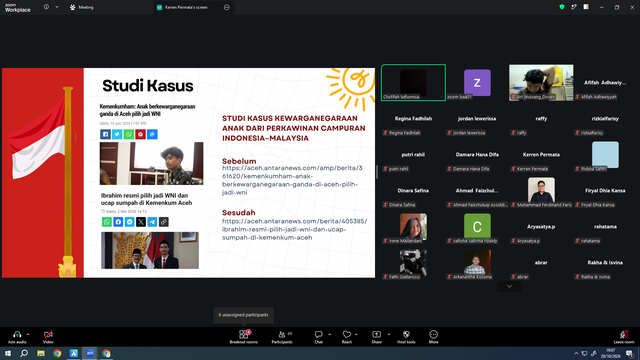Click Leave room button

click(x=624, y=337)
